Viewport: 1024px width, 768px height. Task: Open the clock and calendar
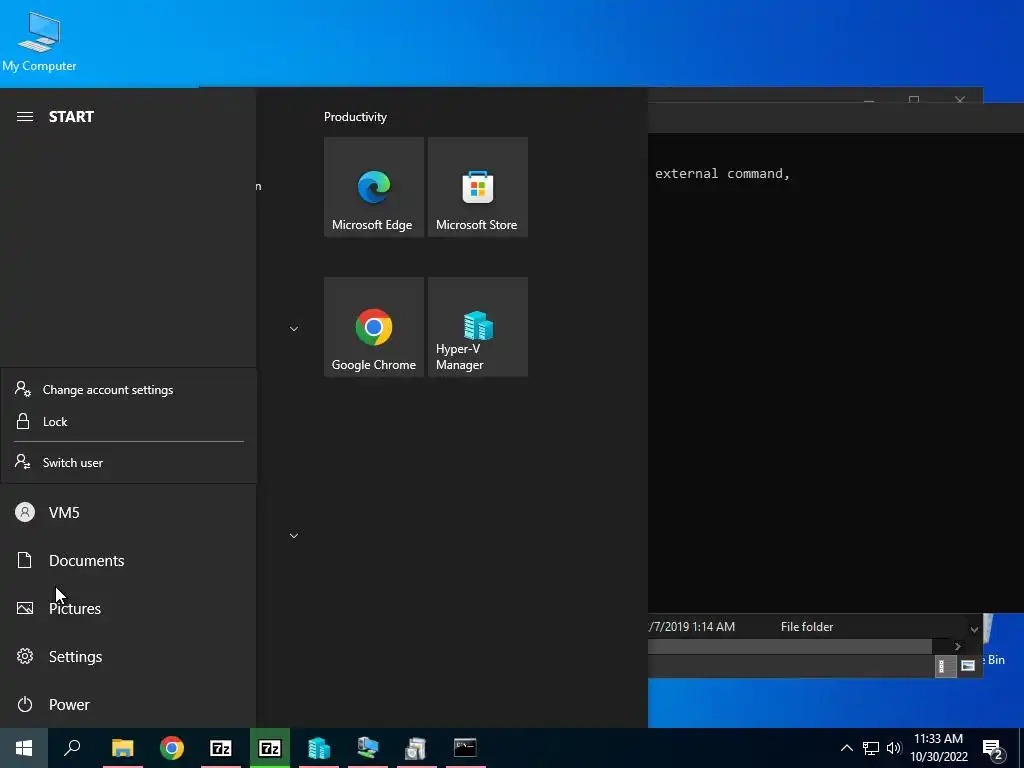click(x=938, y=748)
